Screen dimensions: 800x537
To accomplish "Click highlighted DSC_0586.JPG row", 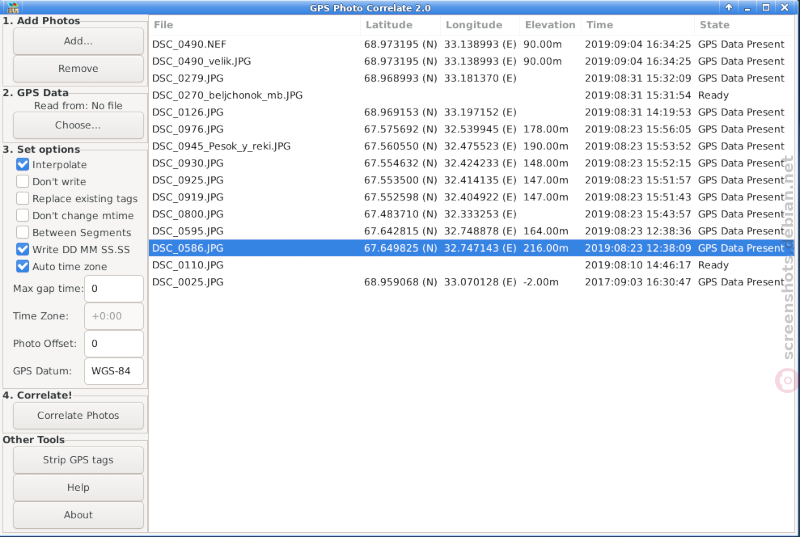I will 471,248.
